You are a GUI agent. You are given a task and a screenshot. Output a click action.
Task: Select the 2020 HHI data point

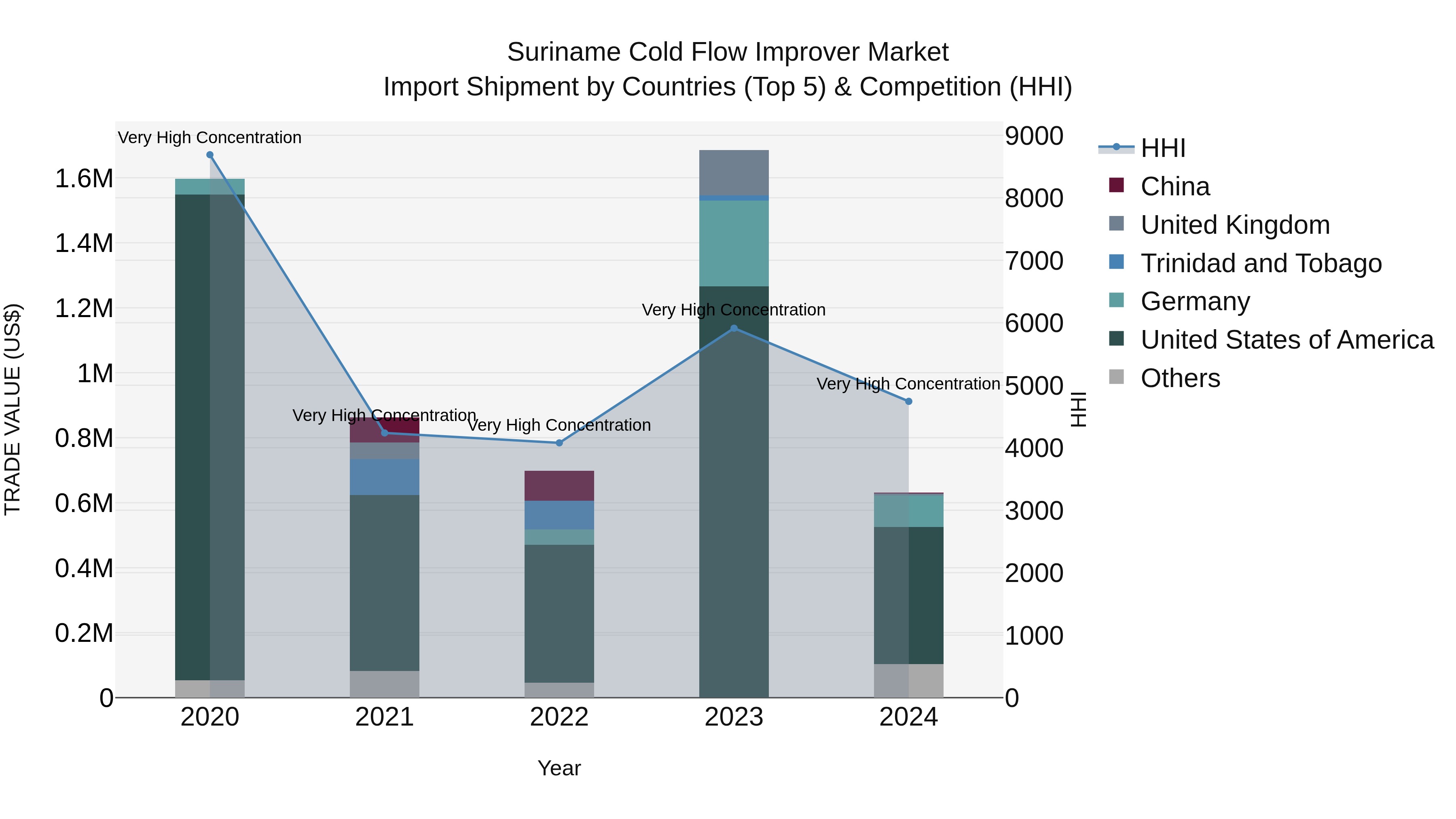click(210, 155)
